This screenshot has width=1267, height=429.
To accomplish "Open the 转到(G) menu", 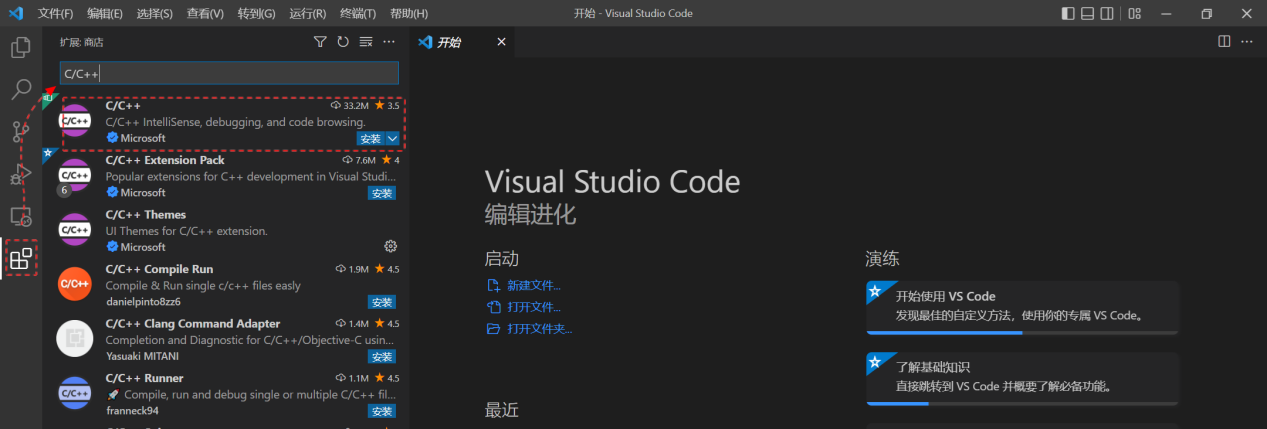I will coord(256,14).
